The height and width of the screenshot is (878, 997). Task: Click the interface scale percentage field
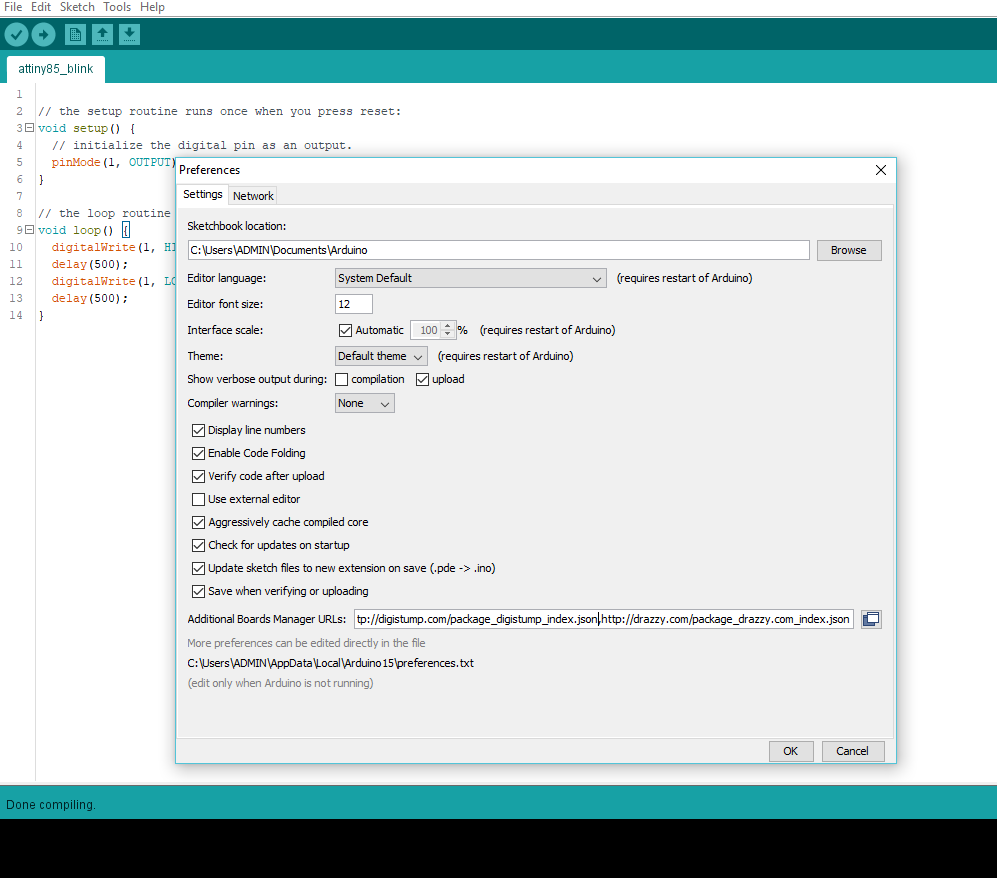427,330
